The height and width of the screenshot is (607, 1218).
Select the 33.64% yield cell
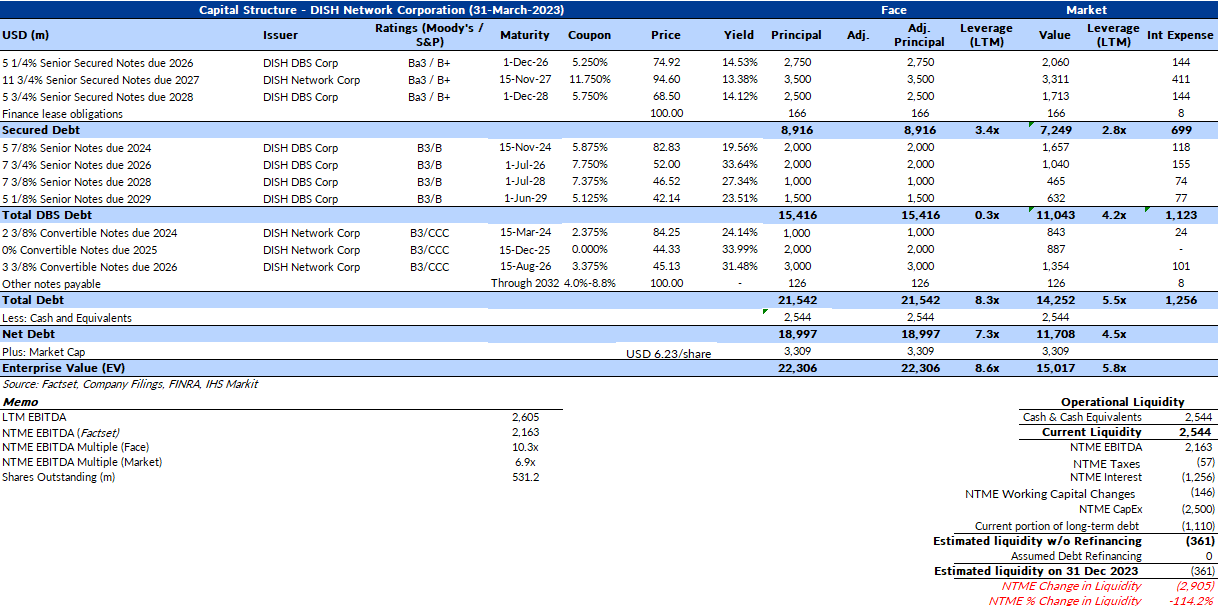(x=740, y=165)
